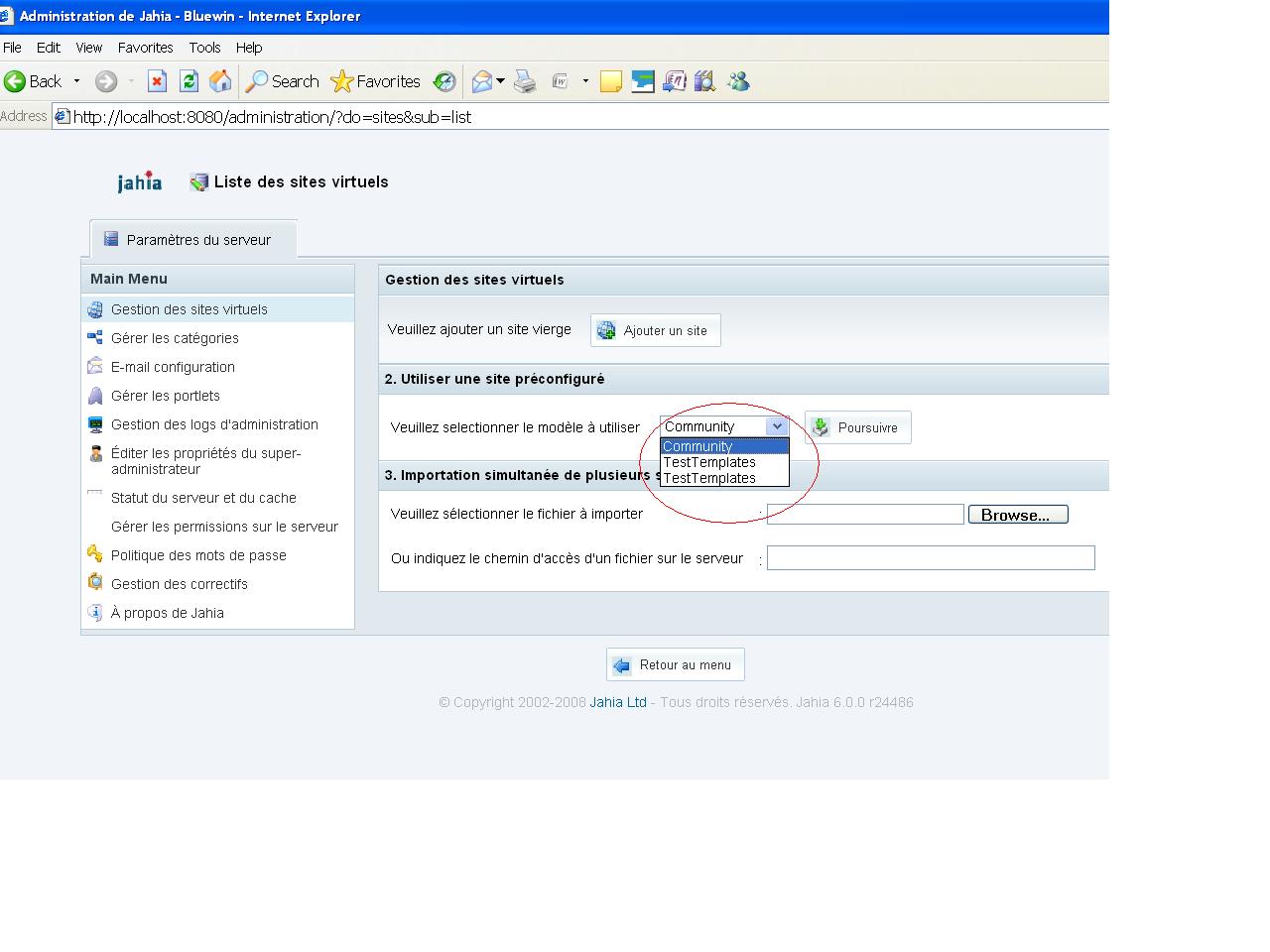
Task: Click the Gérer les catégories icon
Action: pyautogui.click(x=95, y=337)
